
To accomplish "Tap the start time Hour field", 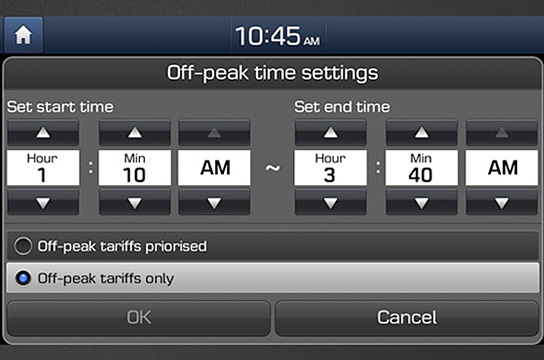I will [43, 168].
